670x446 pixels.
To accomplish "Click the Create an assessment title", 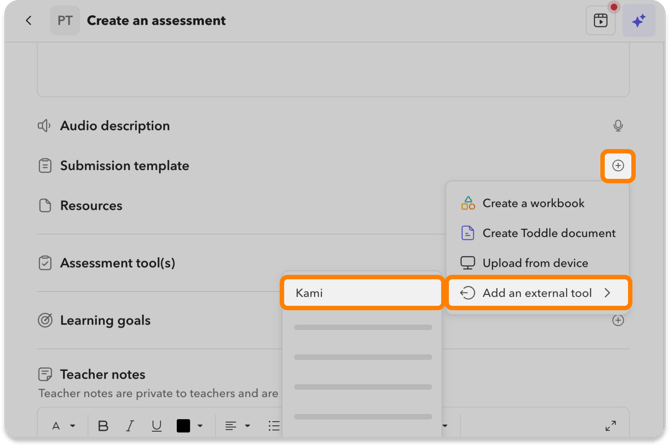I will 156,21.
